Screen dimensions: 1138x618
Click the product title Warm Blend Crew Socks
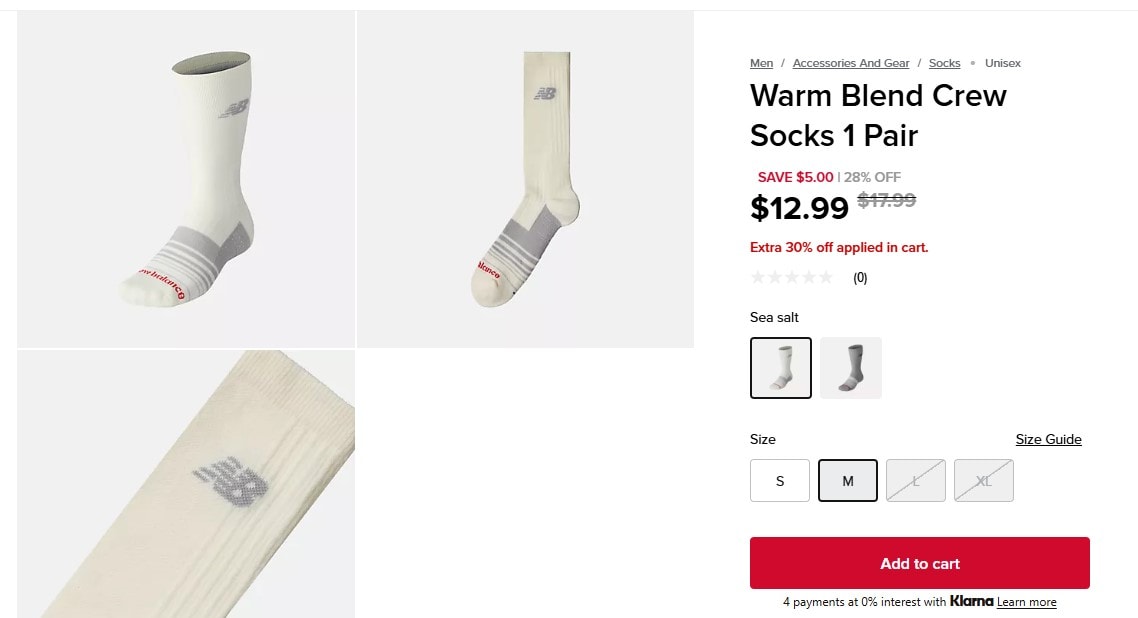coord(877,115)
